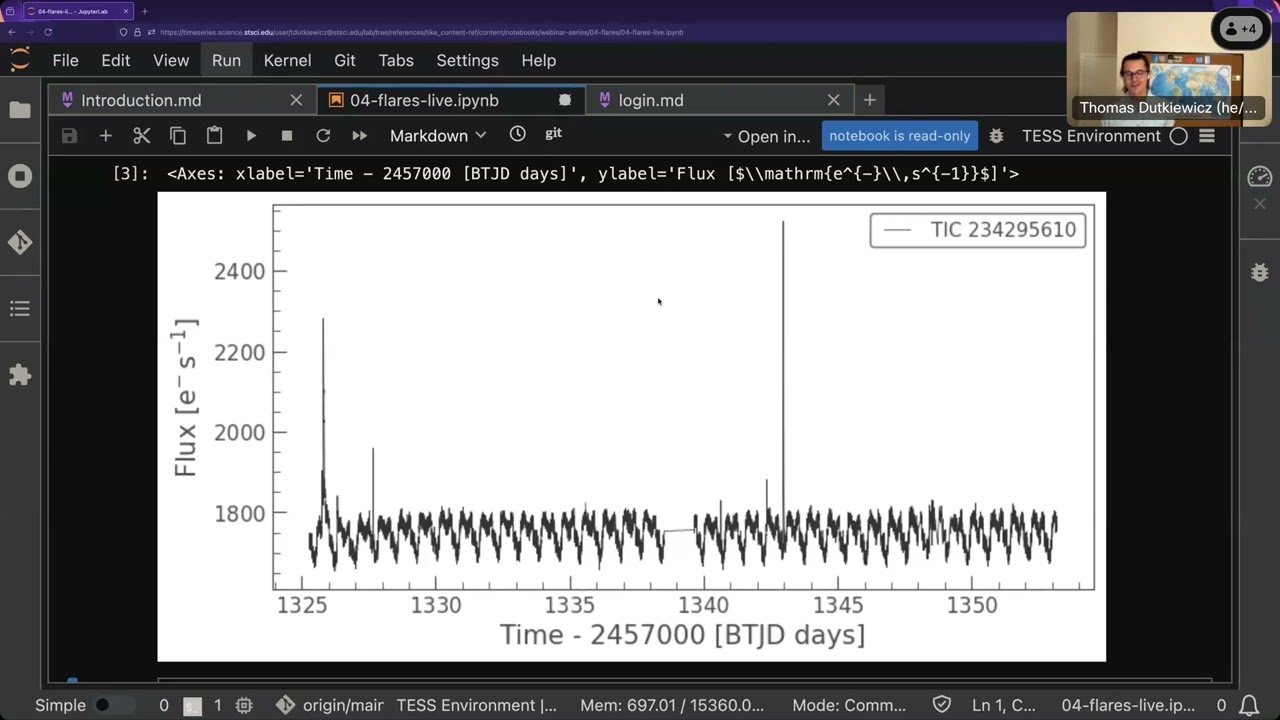
Task: Open the right sidebar gauge panel
Action: (1260, 177)
